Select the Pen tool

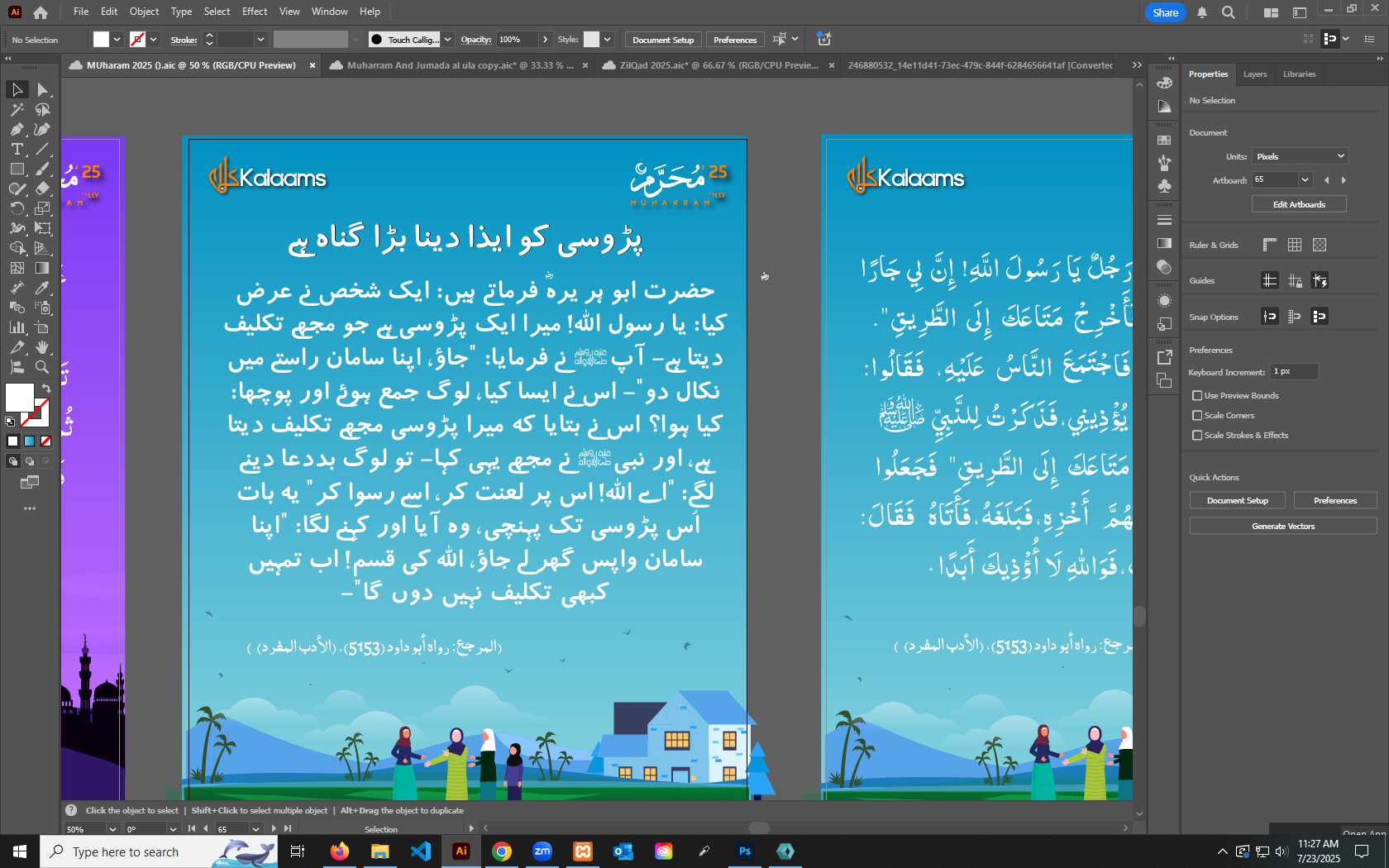coord(17,129)
